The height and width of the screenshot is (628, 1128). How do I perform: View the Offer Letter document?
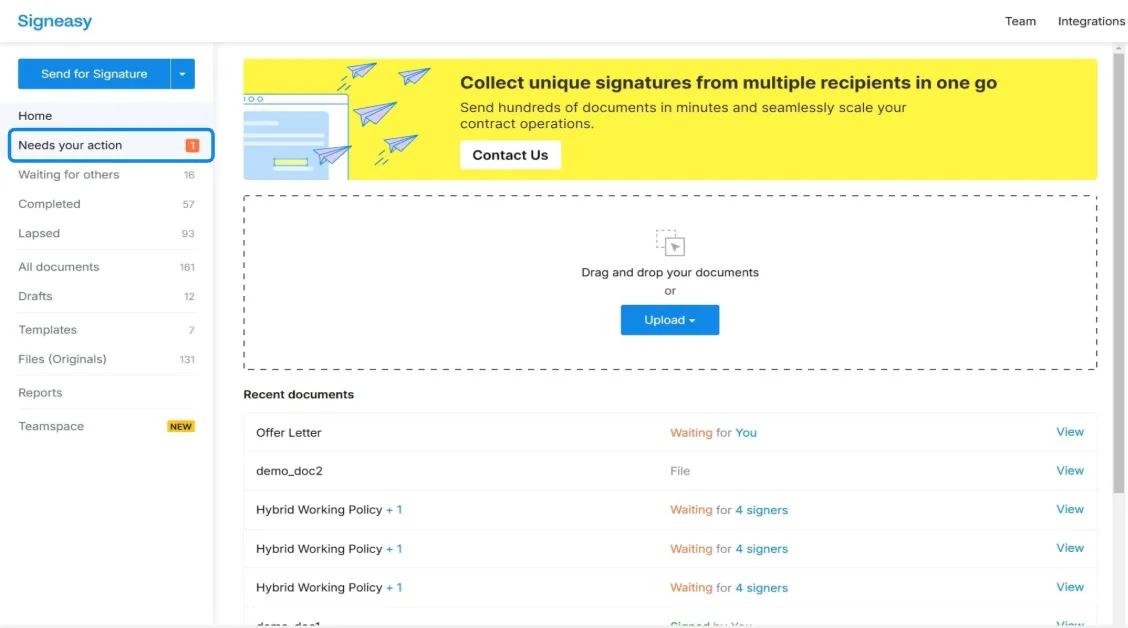[1070, 432]
